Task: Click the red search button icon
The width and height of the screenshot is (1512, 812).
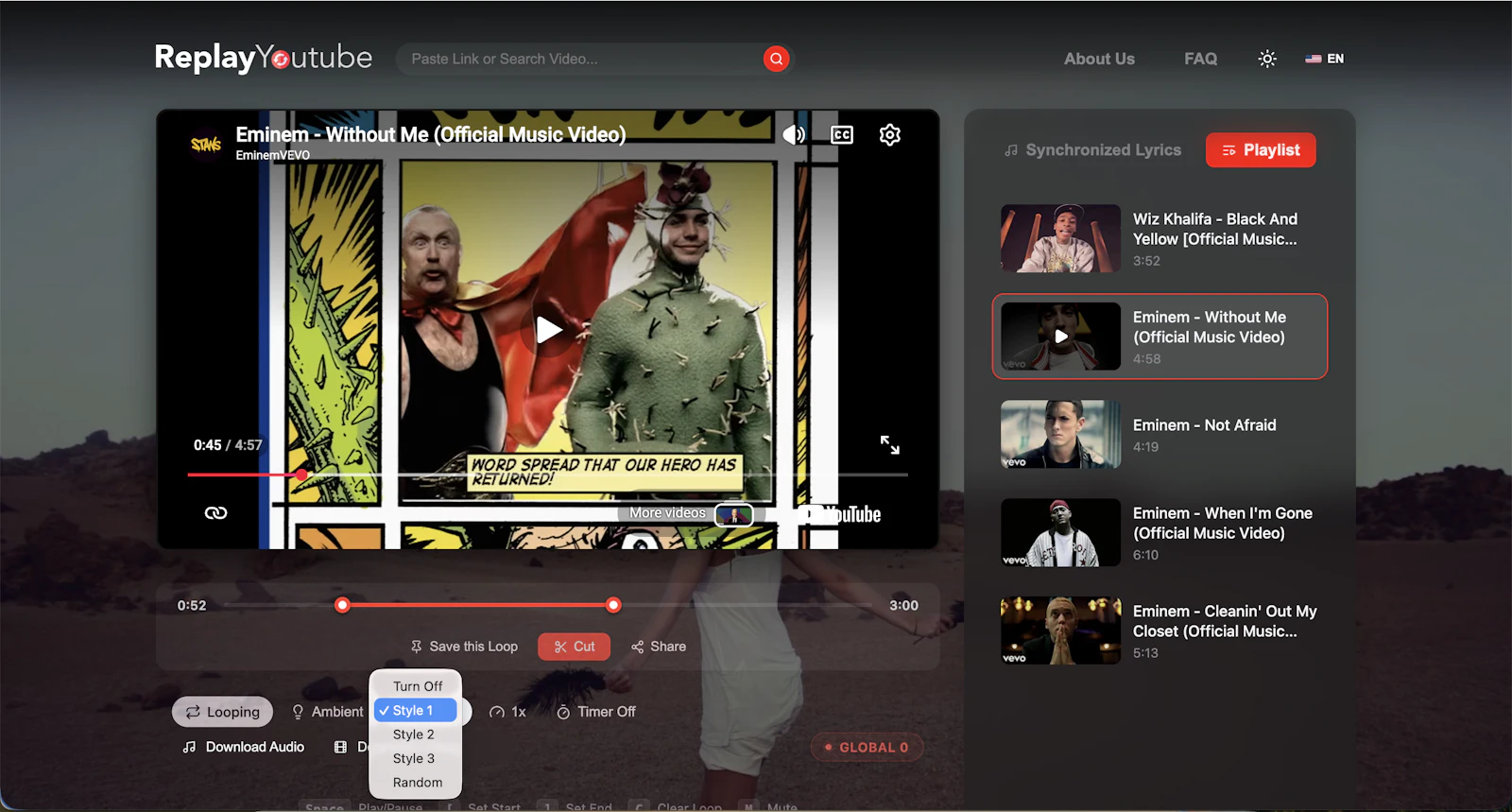Action: point(776,59)
